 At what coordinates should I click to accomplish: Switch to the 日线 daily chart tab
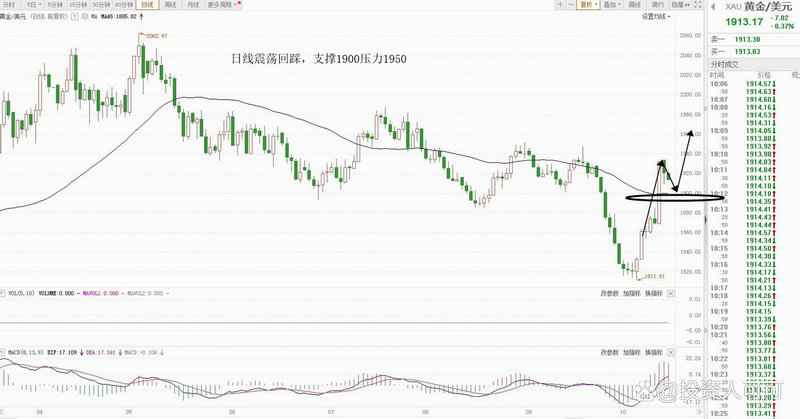146,5
